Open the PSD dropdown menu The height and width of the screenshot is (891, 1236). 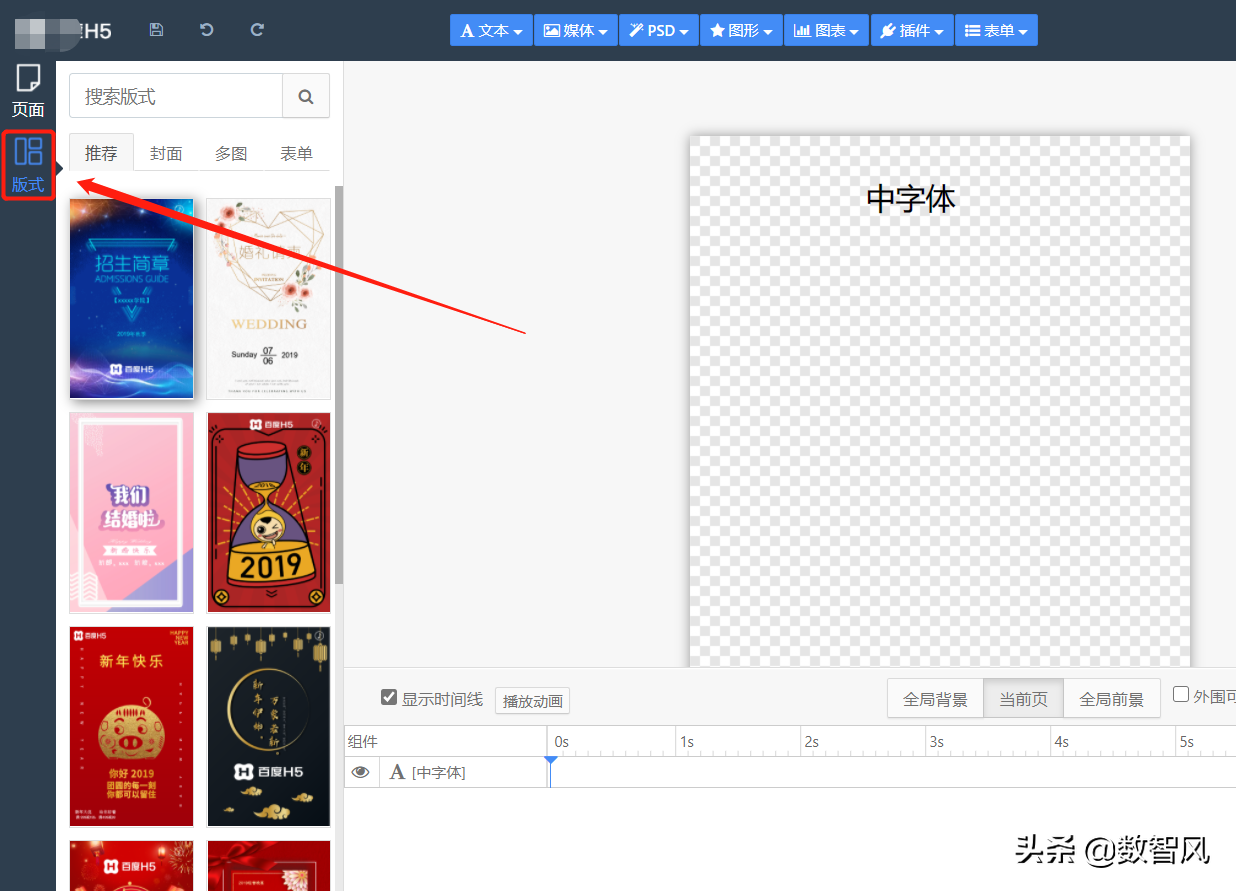(658, 30)
